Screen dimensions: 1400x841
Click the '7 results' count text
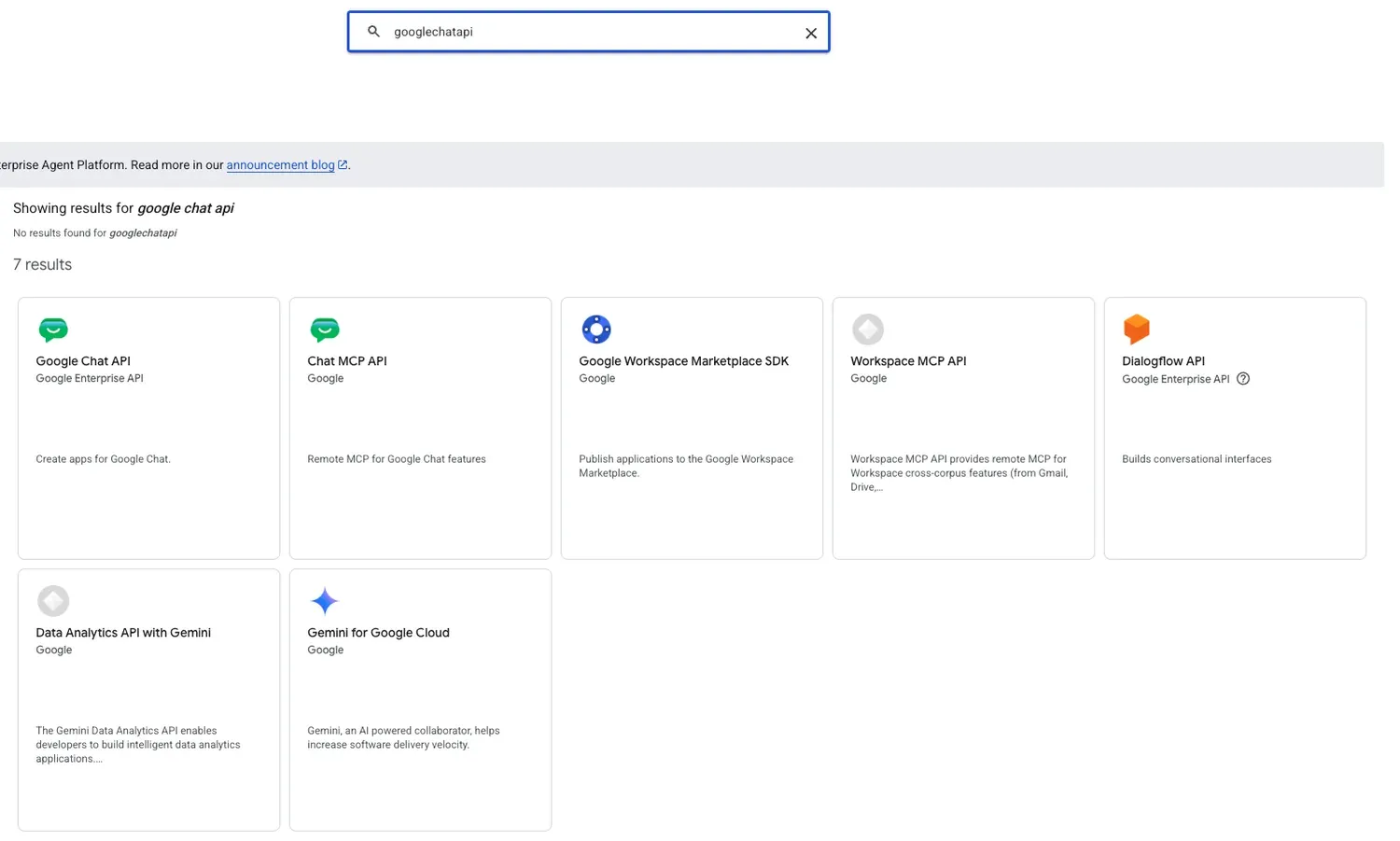coord(42,265)
